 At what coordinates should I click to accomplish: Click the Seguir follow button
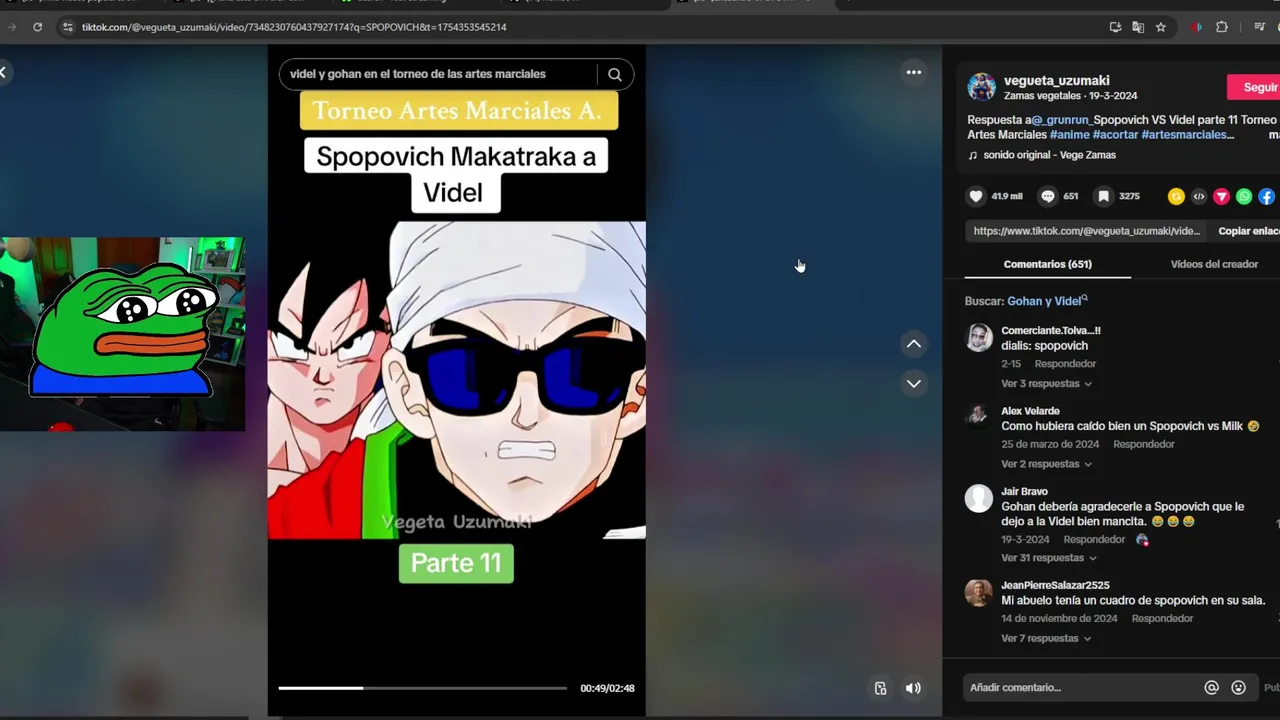(x=1254, y=87)
